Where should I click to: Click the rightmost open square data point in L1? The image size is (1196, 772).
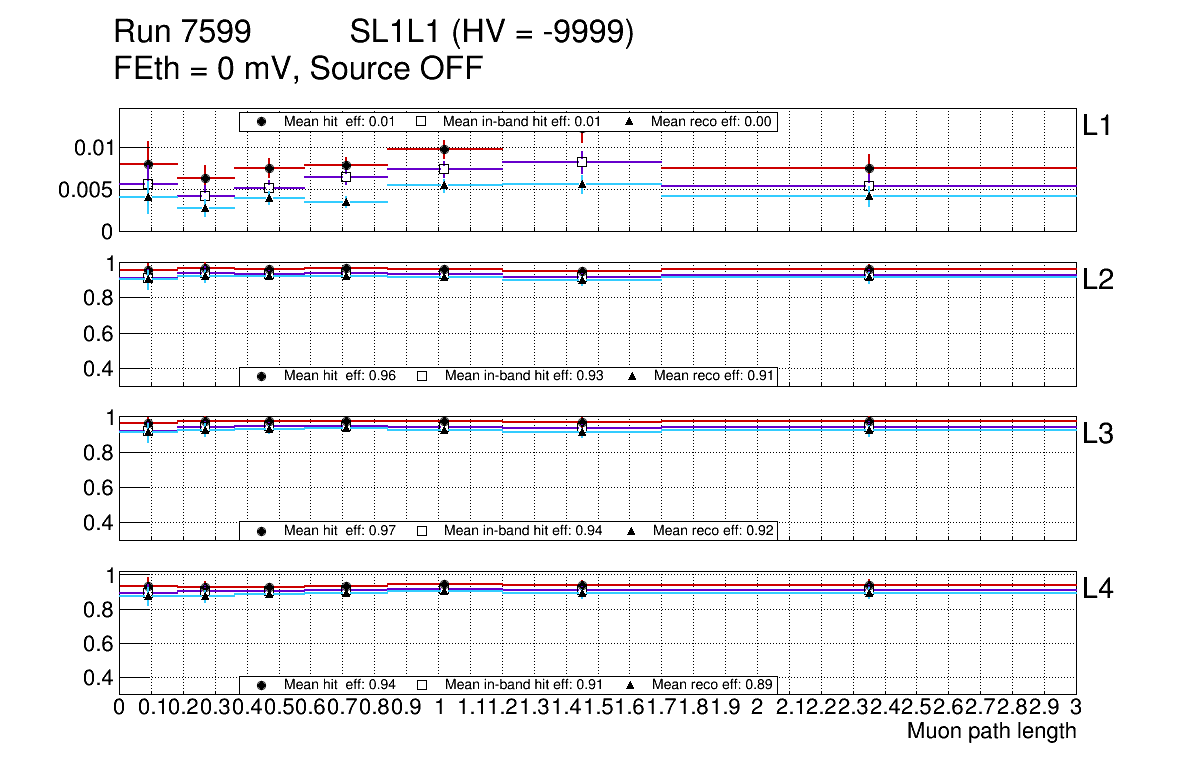pos(869,186)
